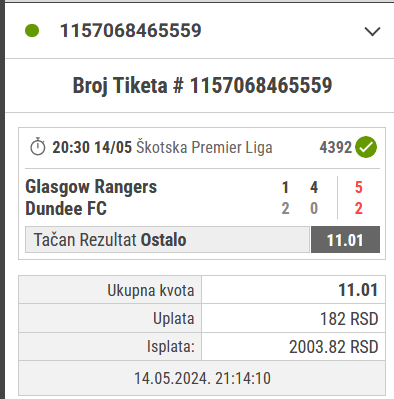Click the Isplata: label cell
394x399 pixels.
click(110, 346)
